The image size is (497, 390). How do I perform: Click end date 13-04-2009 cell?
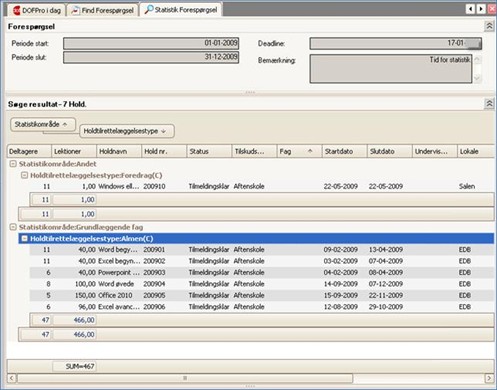(386, 250)
